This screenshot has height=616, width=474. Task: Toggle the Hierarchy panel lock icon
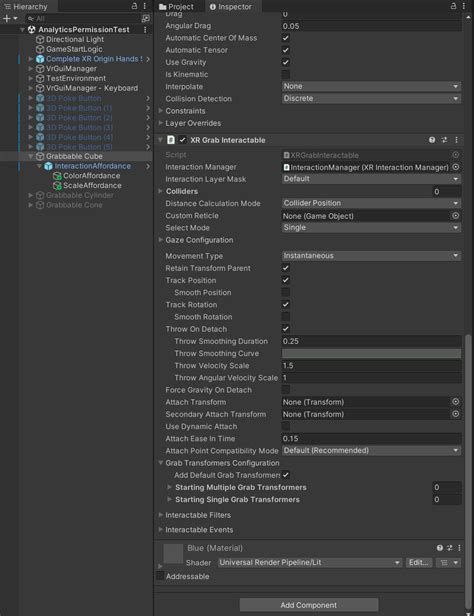(134, 6)
